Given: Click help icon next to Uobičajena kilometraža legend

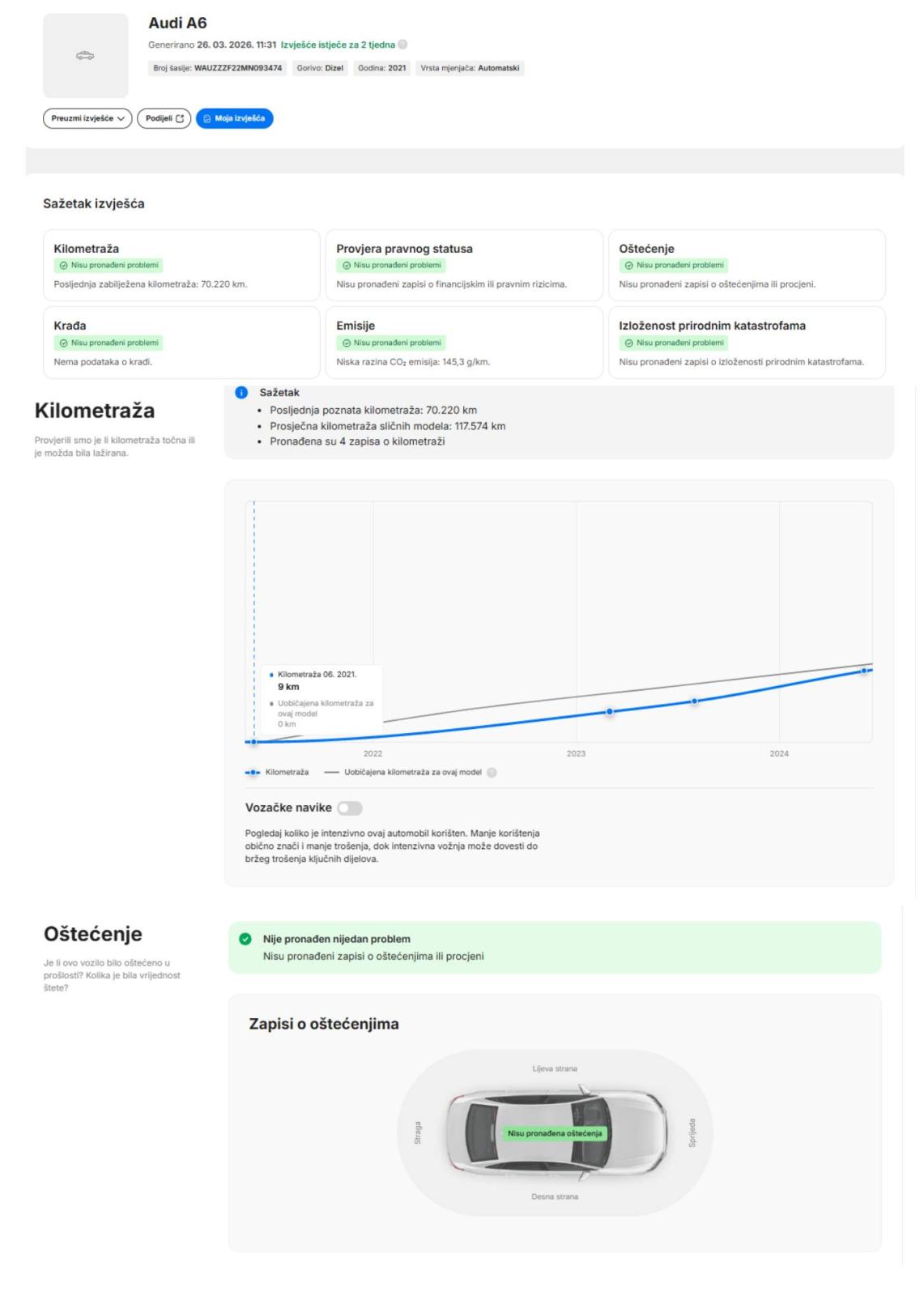Looking at the screenshot, I should tap(492, 773).
